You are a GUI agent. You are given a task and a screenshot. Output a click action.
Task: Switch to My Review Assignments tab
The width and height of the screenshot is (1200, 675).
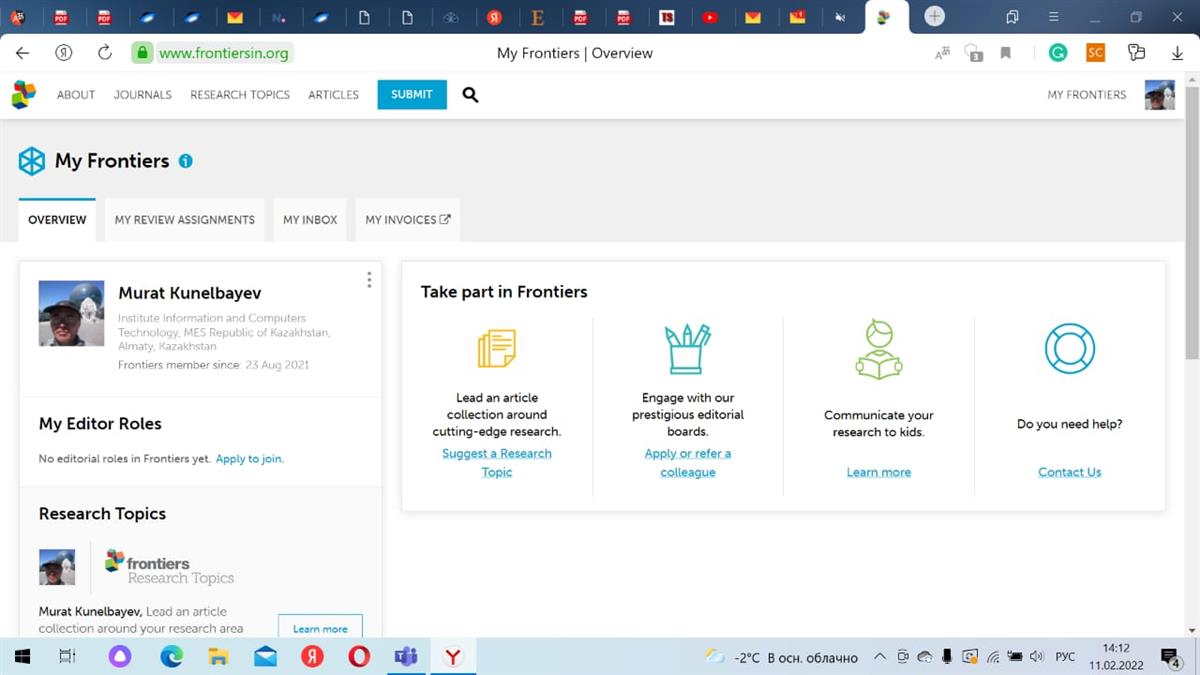pos(184,220)
